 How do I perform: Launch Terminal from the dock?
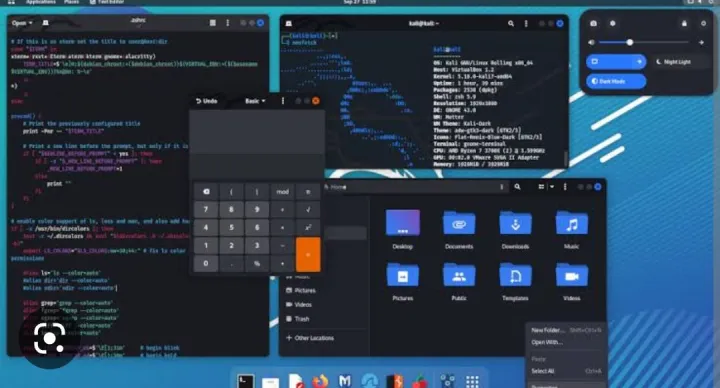(x=246, y=381)
